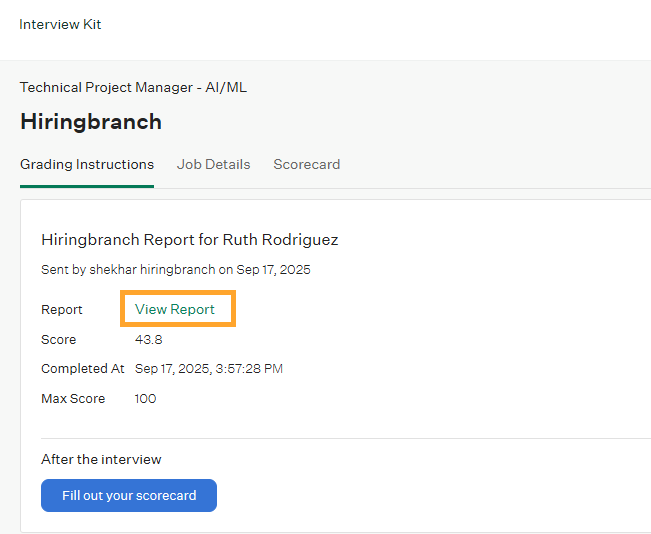This screenshot has height=534, width=651.
Task: Click the Hiringbranch page heading
Action: pos(91,122)
